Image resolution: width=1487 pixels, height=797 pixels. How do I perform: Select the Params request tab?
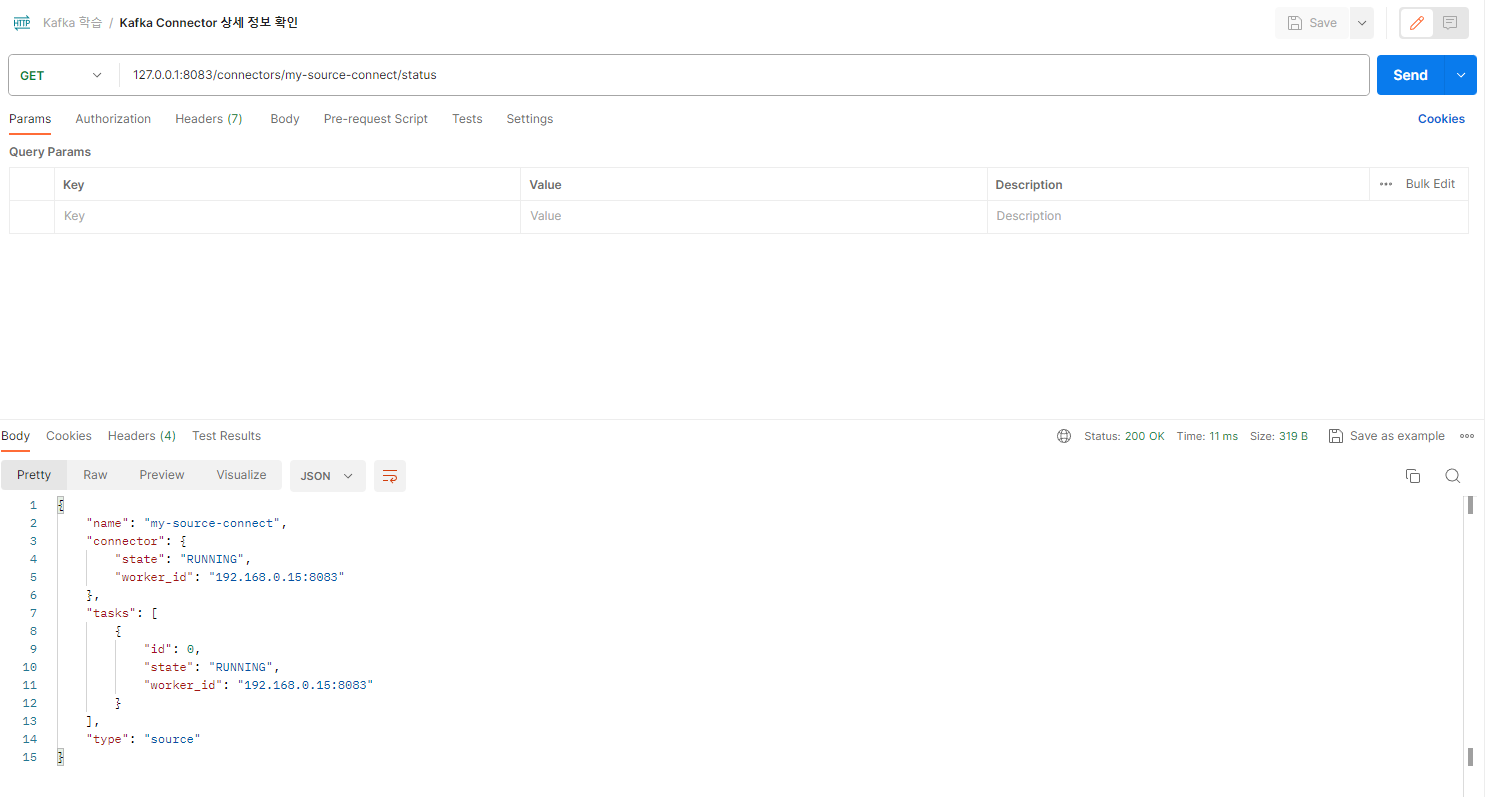(30, 119)
